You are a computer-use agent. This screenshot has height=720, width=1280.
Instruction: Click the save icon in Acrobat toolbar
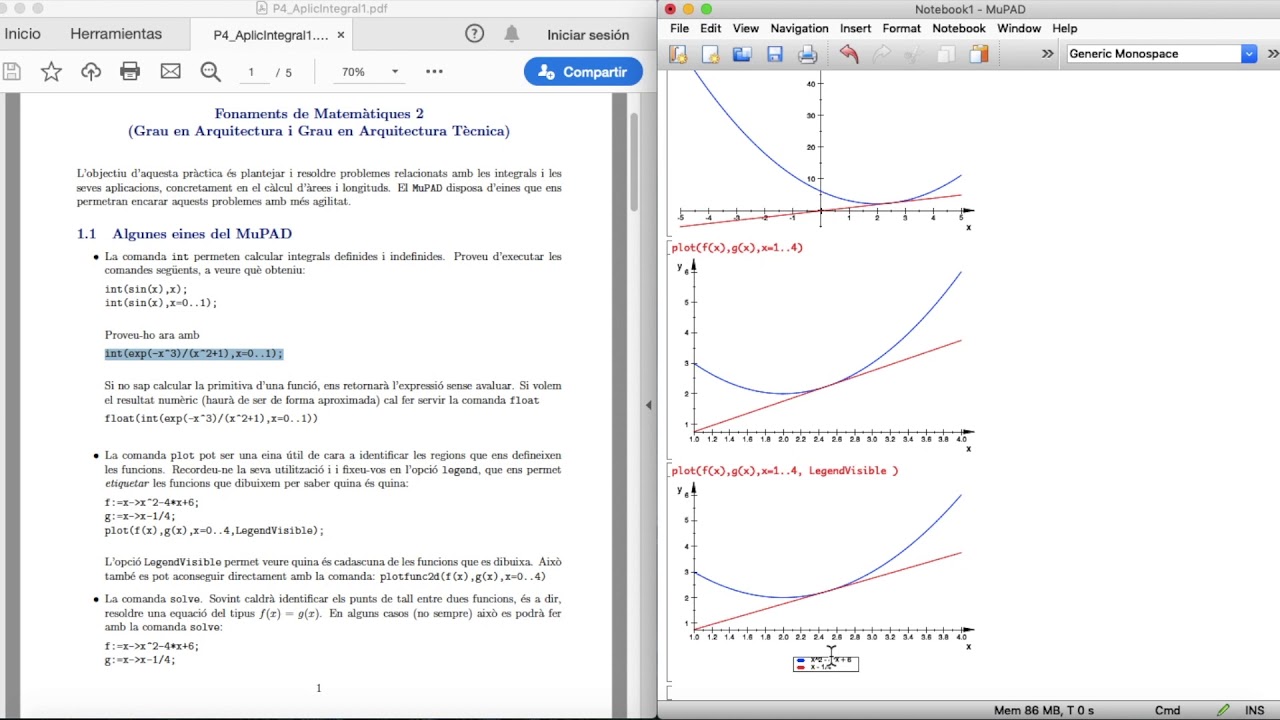click(x=12, y=72)
